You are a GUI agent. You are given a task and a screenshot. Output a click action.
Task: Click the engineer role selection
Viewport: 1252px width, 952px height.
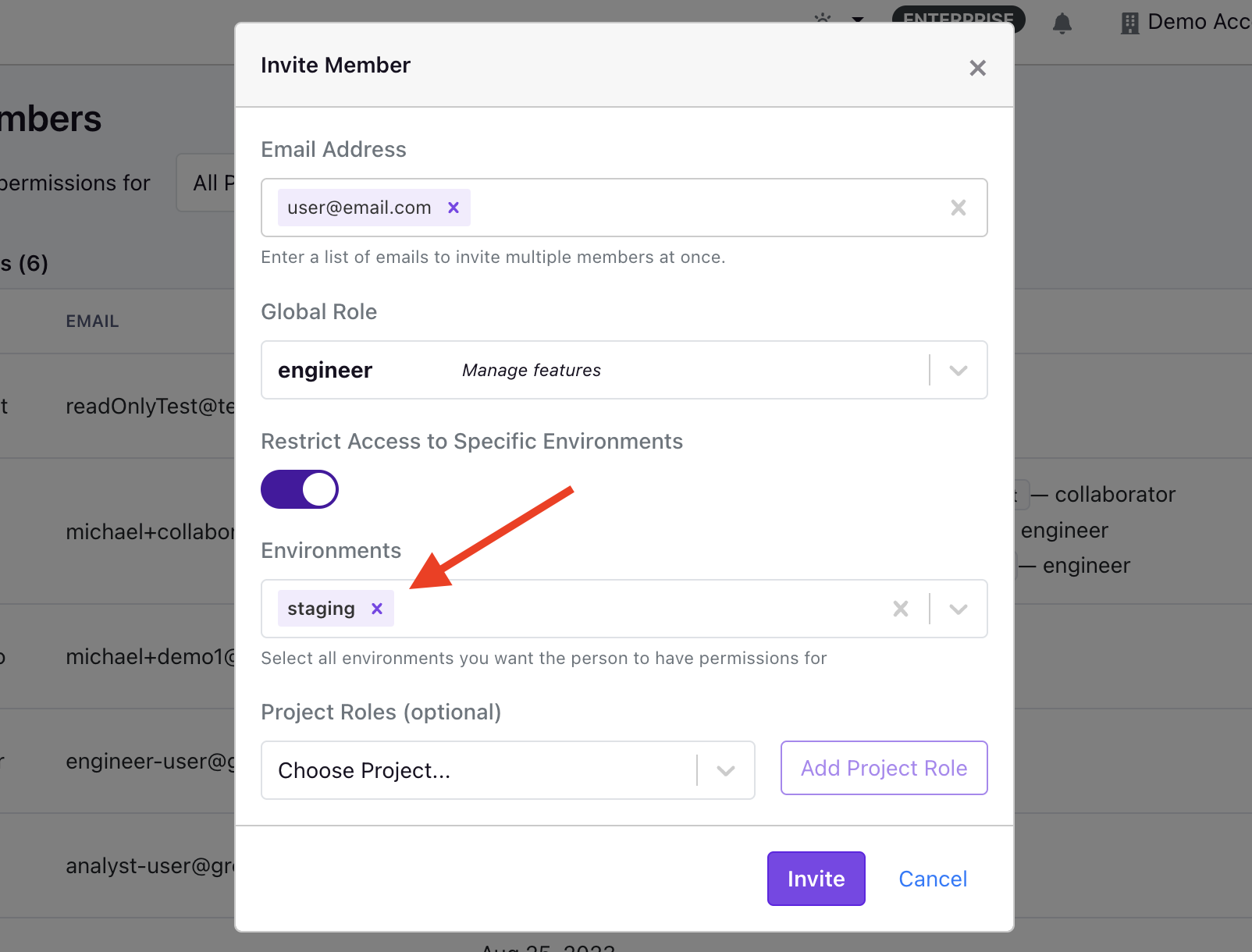[x=325, y=370]
